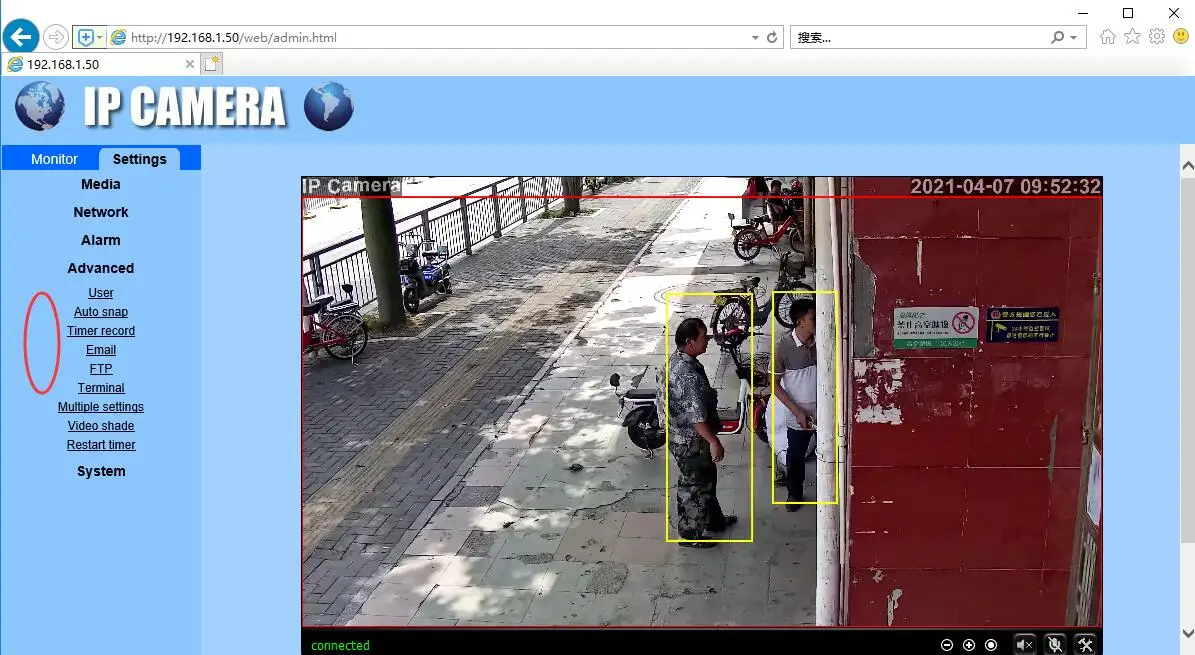Close the 192.168.1.50 tab

190,64
